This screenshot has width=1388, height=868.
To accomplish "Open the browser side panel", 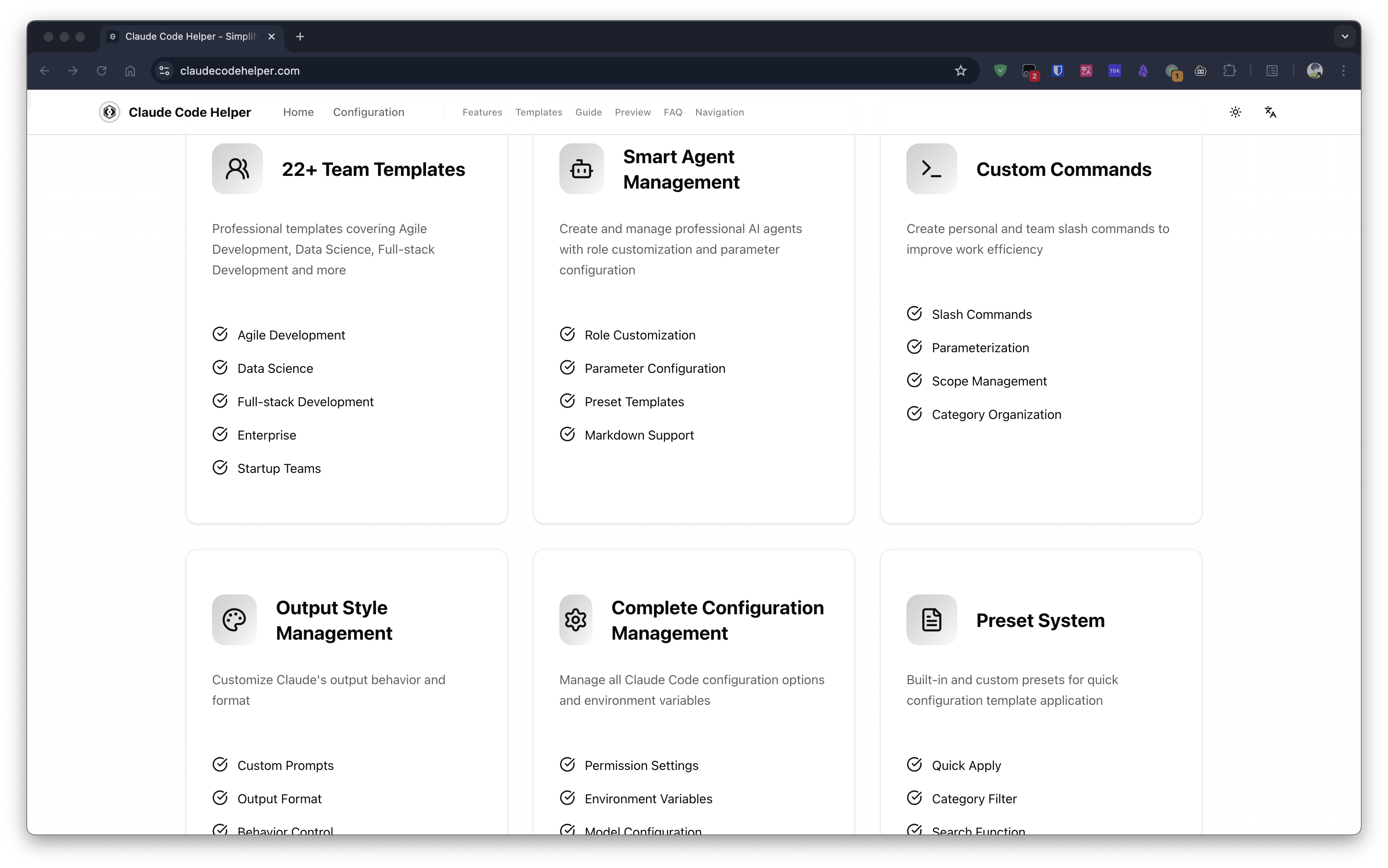I will [1272, 71].
